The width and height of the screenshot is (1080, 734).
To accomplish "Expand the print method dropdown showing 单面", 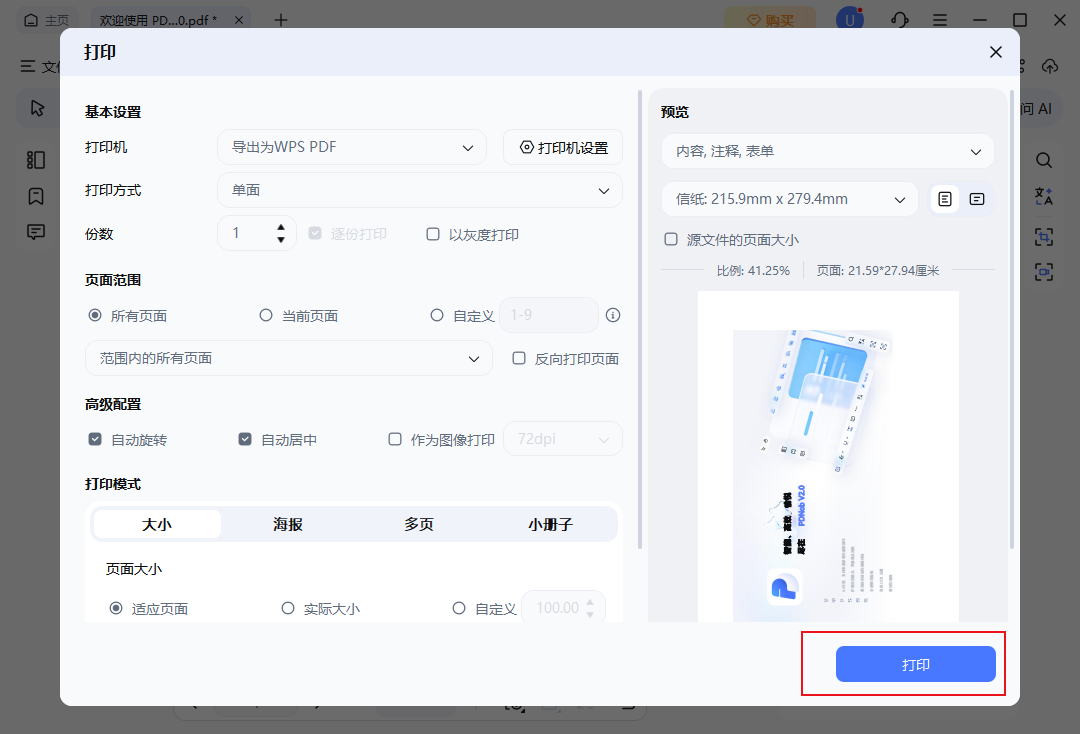I will (419, 190).
